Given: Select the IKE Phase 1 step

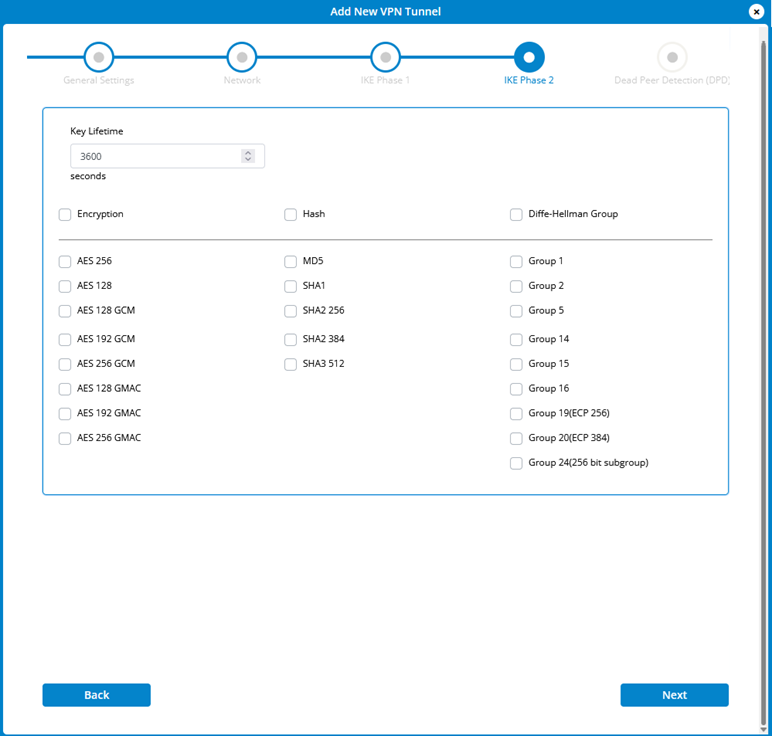Looking at the screenshot, I should point(386,57).
